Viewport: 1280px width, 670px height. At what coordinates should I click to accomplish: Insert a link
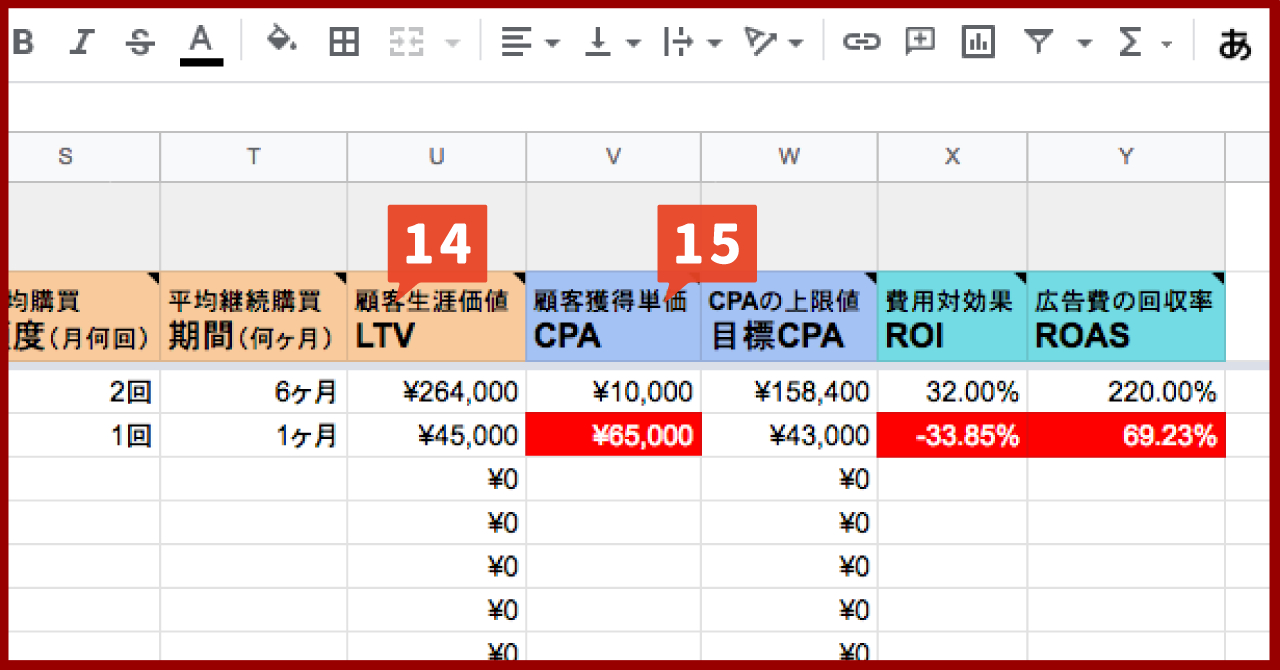pyautogui.click(x=861, y=42)
